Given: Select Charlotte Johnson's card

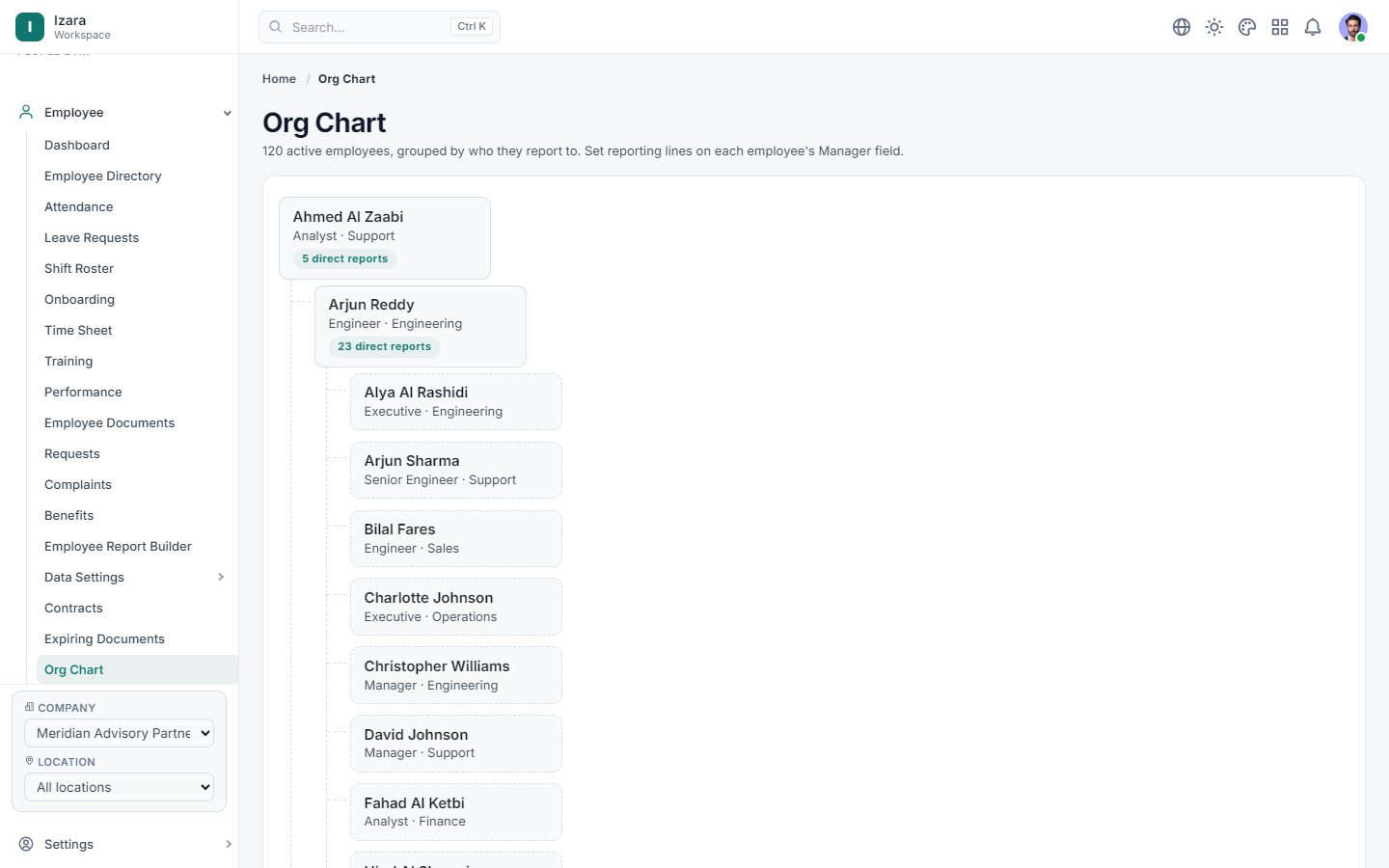Looking at the screenshot, I should [x=456, y=607].
